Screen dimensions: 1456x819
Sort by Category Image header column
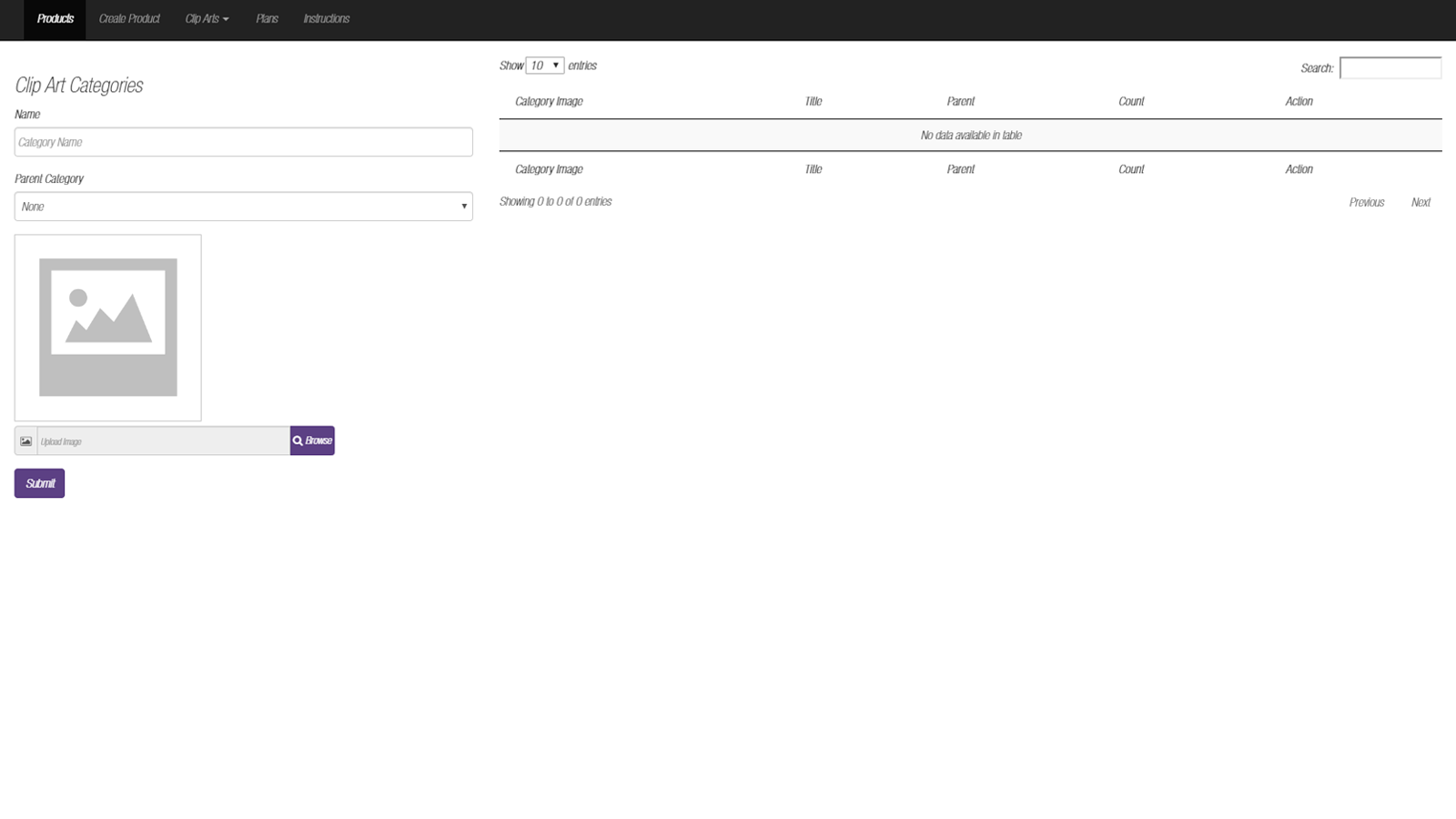(549, 102)
